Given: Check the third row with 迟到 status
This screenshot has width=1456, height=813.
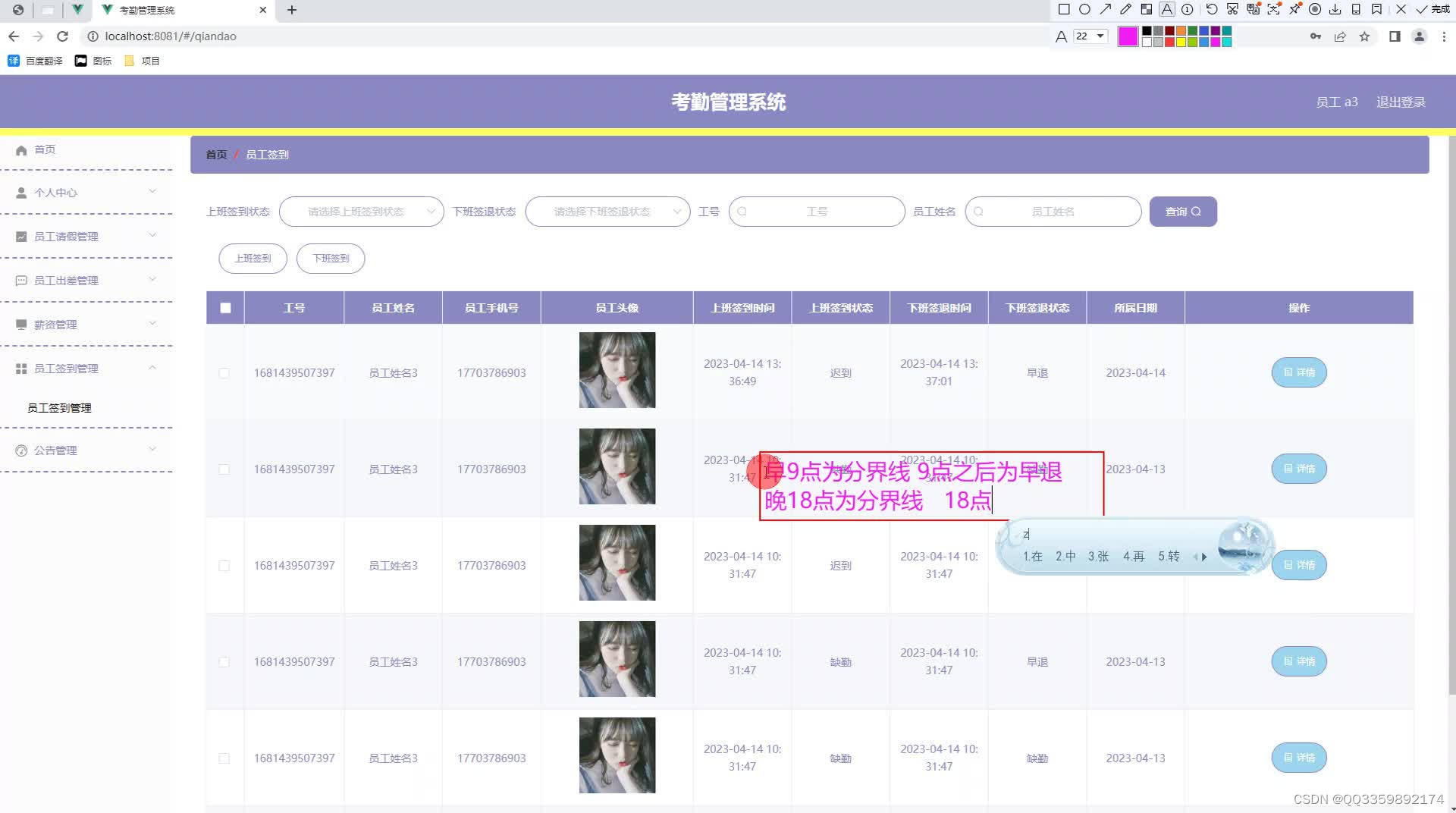Looking at the screenshot, I should coord(224,566).
